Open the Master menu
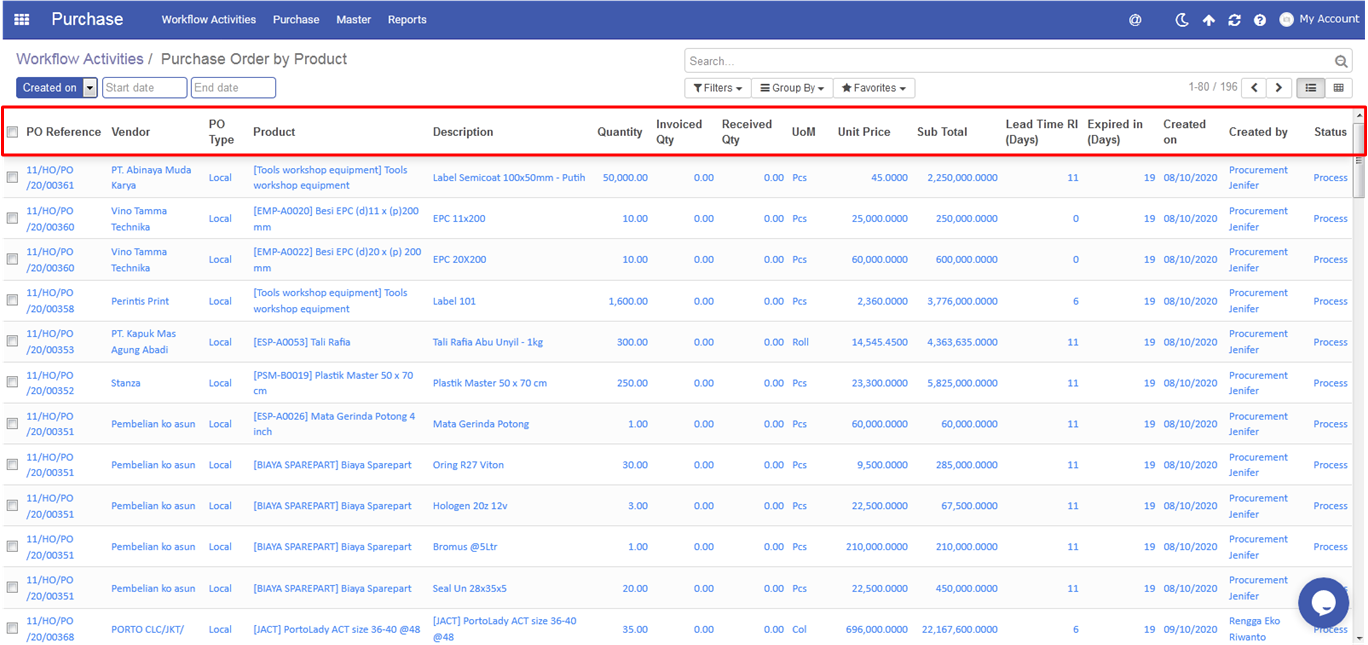 click(353, 20)
